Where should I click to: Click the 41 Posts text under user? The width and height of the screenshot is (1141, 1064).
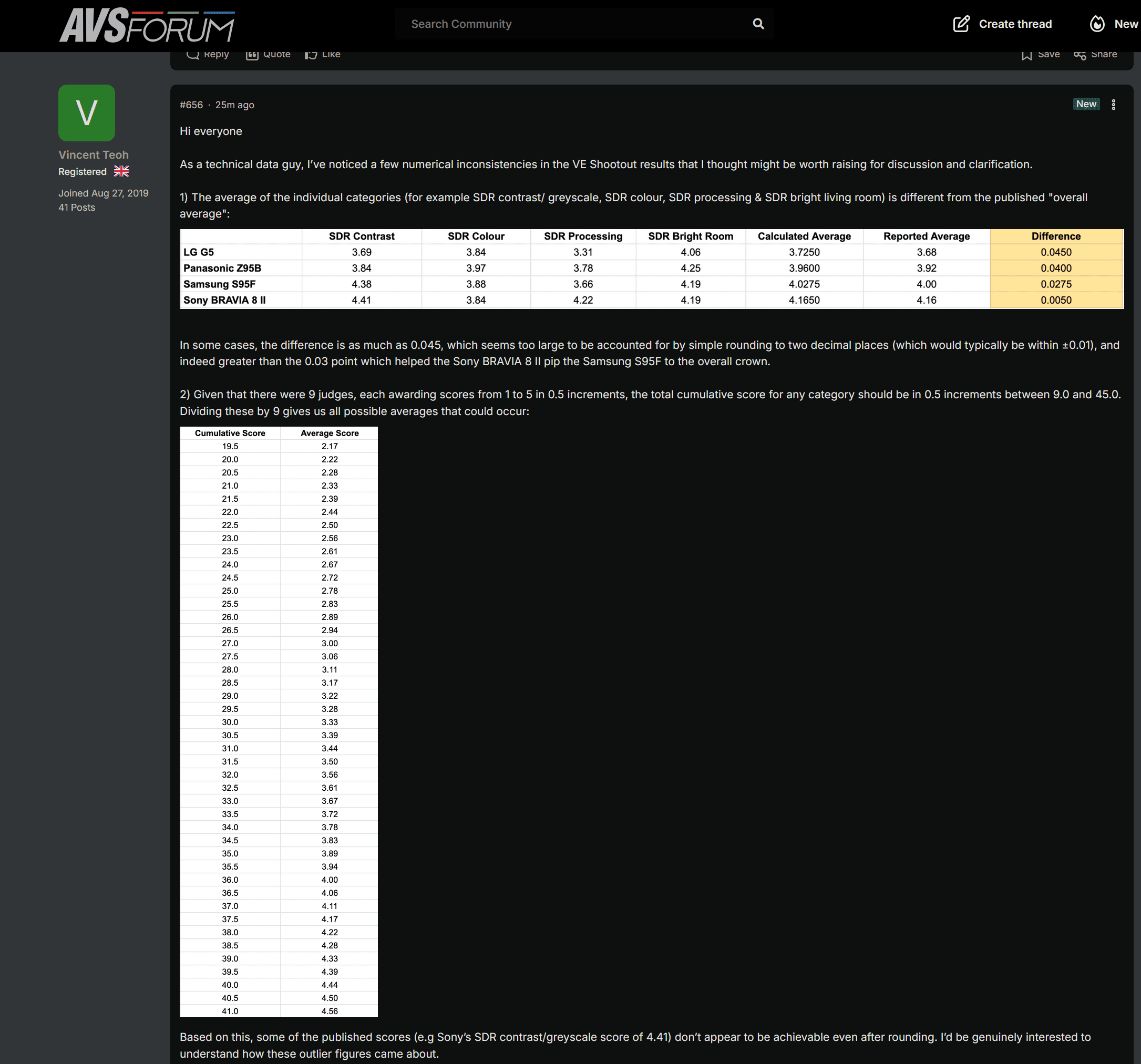77,207
